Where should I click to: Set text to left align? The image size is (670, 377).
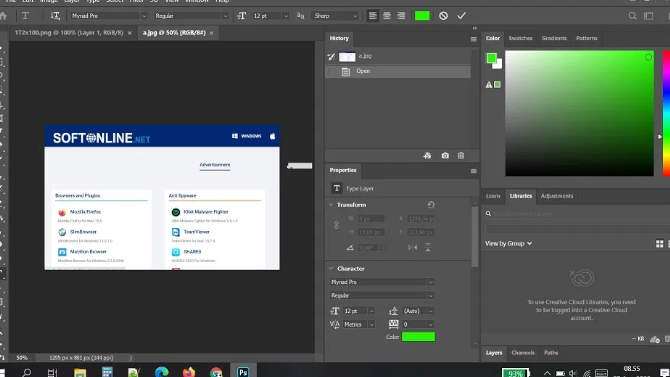point(373,16)
